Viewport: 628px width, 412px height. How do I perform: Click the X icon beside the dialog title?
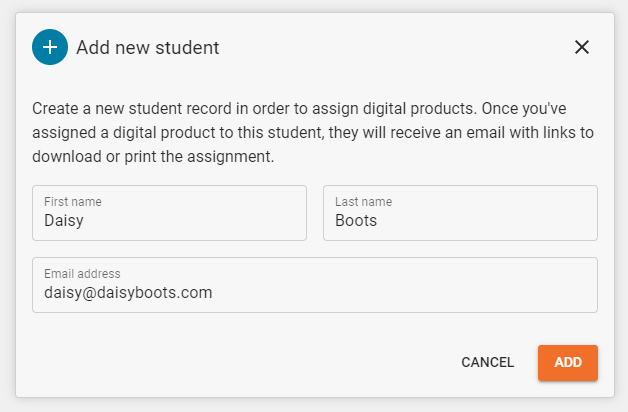[x=582, y=47]
